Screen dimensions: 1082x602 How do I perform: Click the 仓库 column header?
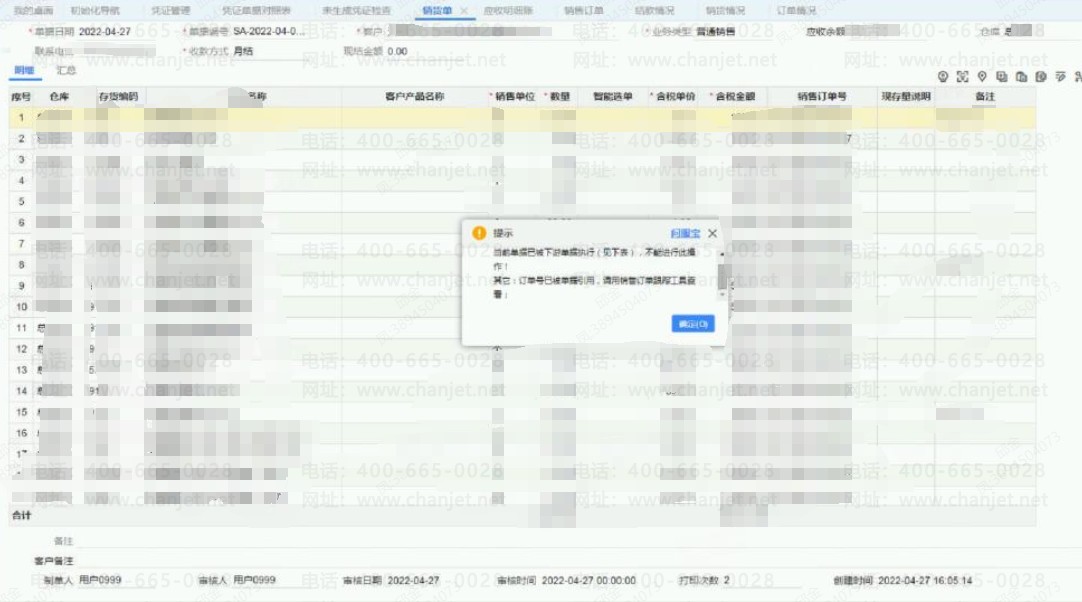click(x=59, y=97)
